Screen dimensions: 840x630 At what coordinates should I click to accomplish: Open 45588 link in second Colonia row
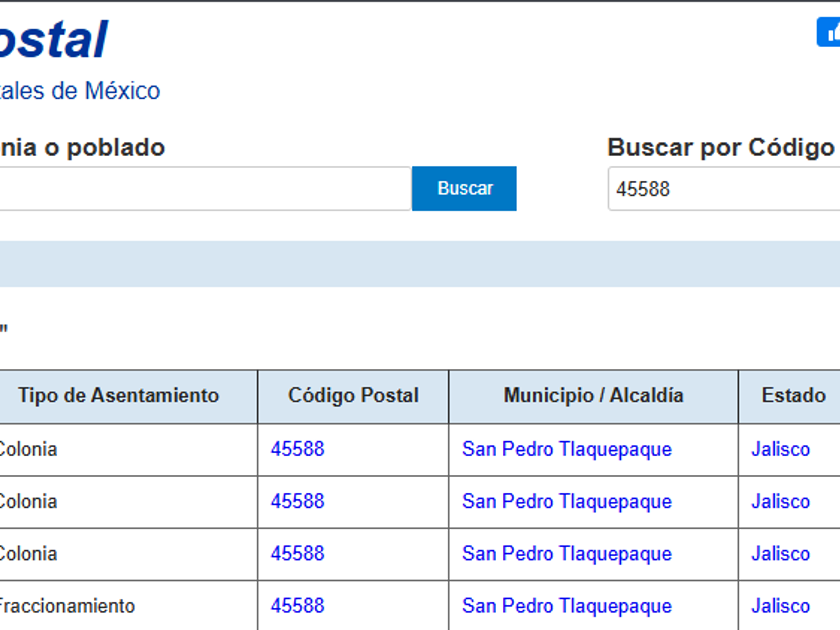[297, 501]
